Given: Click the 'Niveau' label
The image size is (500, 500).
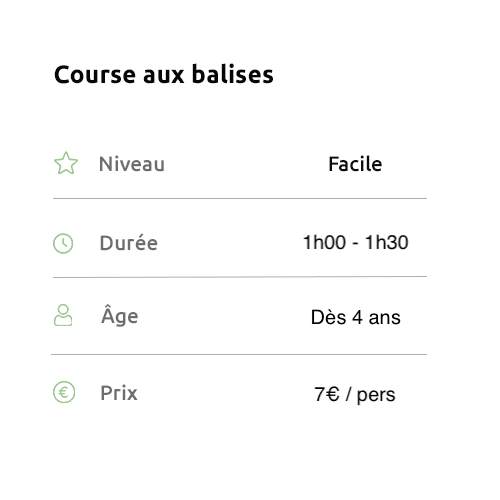Looking at the screenshot, I should click(x=132, y=164).
